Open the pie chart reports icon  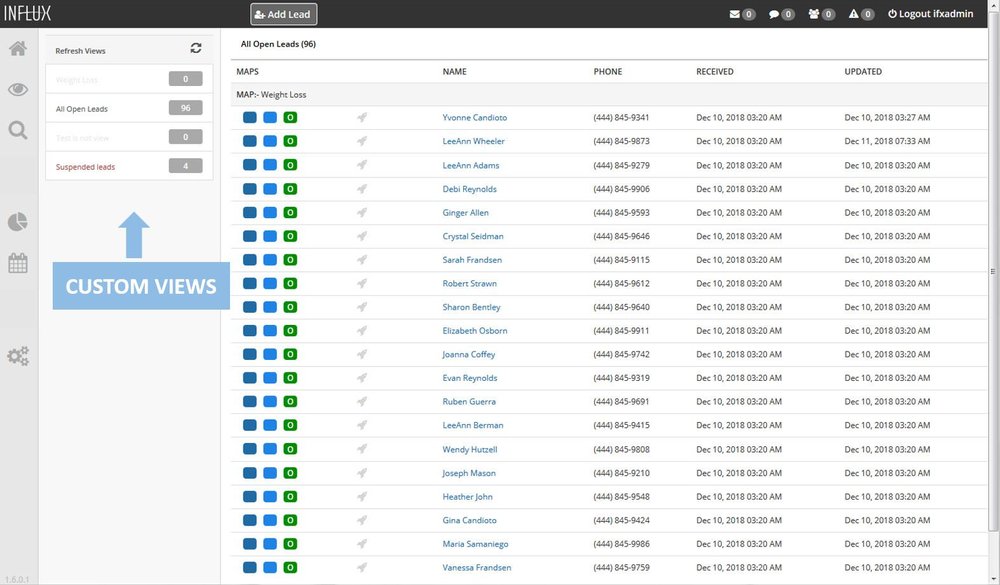18,222
